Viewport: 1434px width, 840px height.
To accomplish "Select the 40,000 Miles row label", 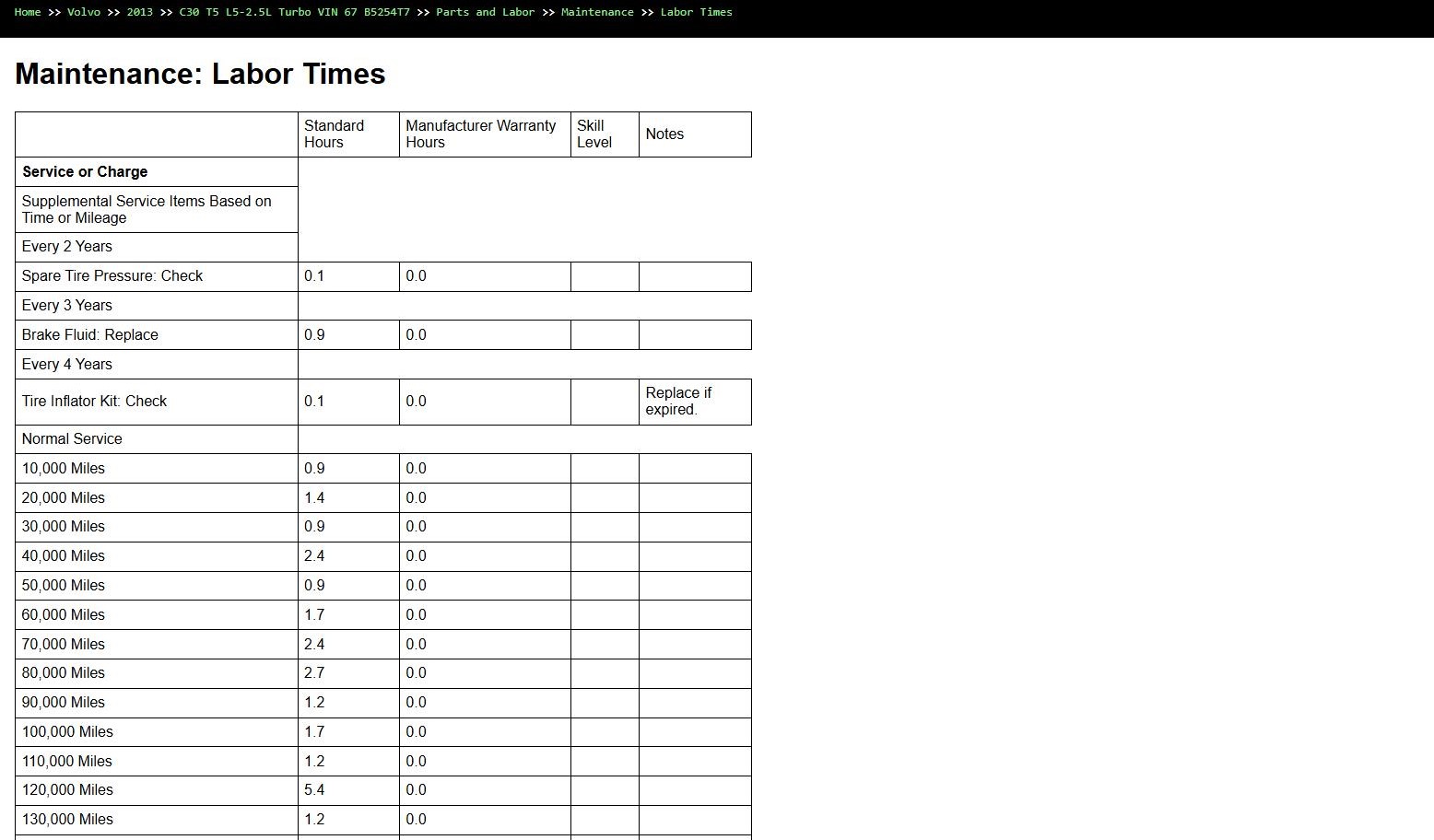I will coord(157,556).
